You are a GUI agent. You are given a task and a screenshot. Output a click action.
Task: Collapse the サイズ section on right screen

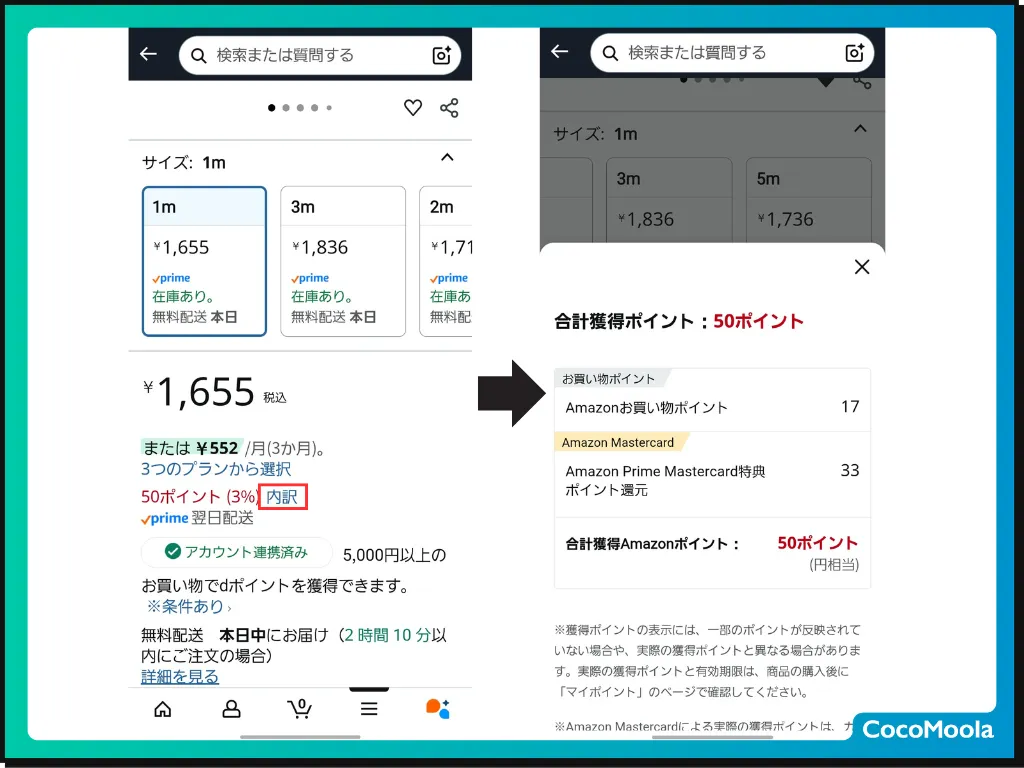point(861,129)
